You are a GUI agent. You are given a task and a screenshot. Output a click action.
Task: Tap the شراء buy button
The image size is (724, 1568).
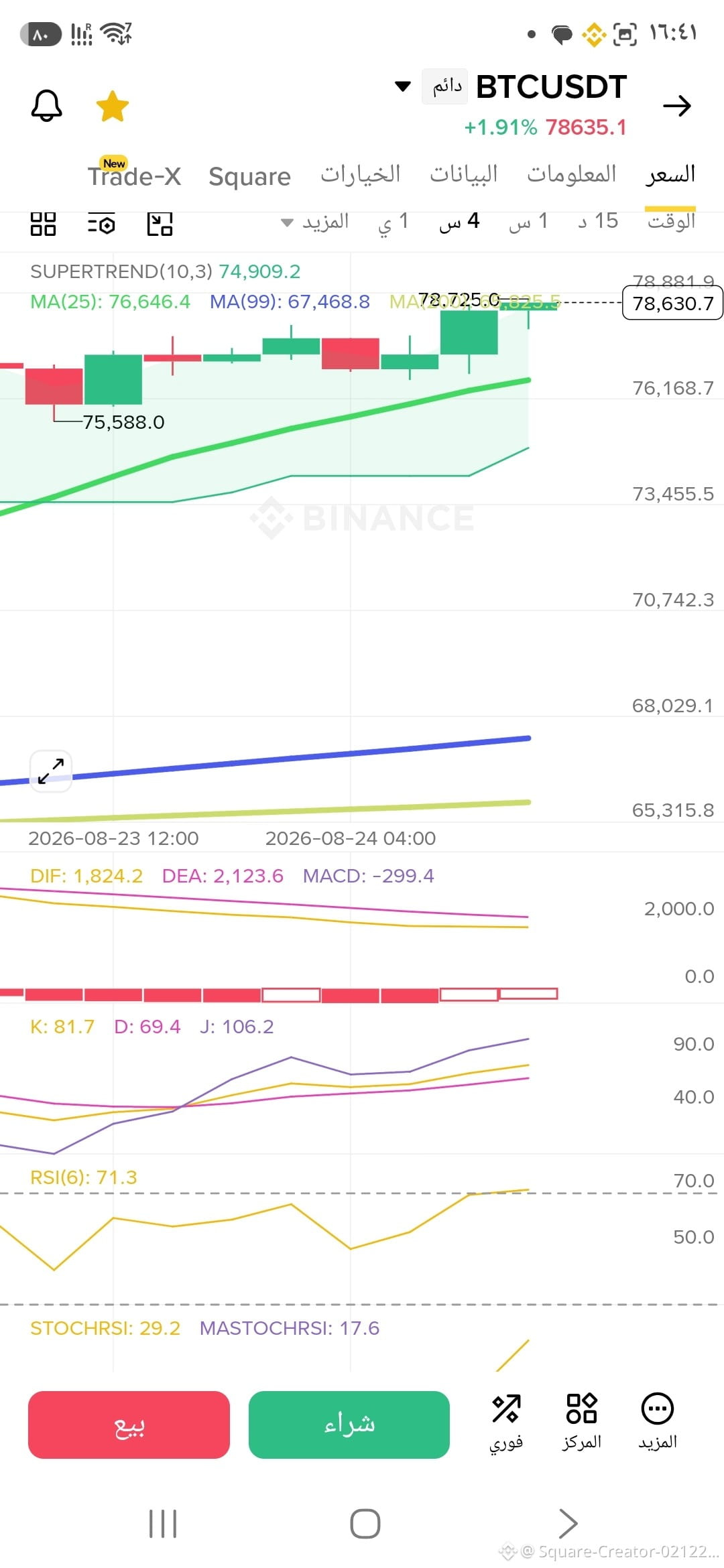(x=349, y=1425)
